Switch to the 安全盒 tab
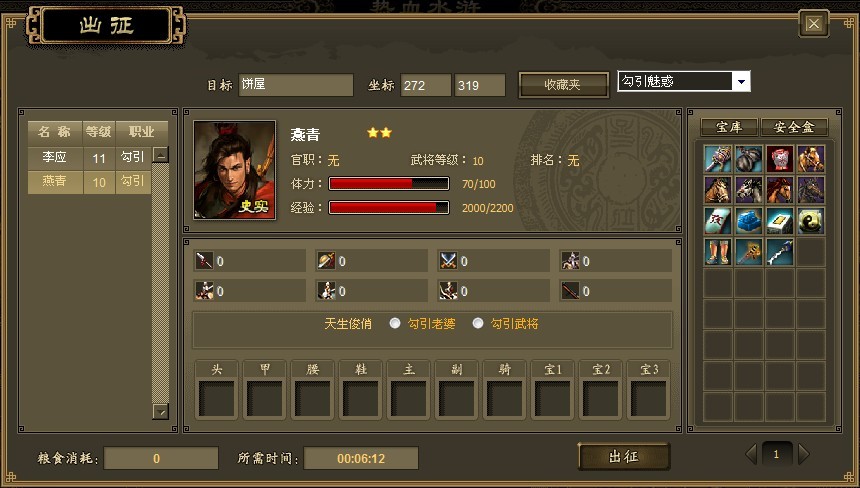Viewport: 860px width, 488px height. point(794,127)
